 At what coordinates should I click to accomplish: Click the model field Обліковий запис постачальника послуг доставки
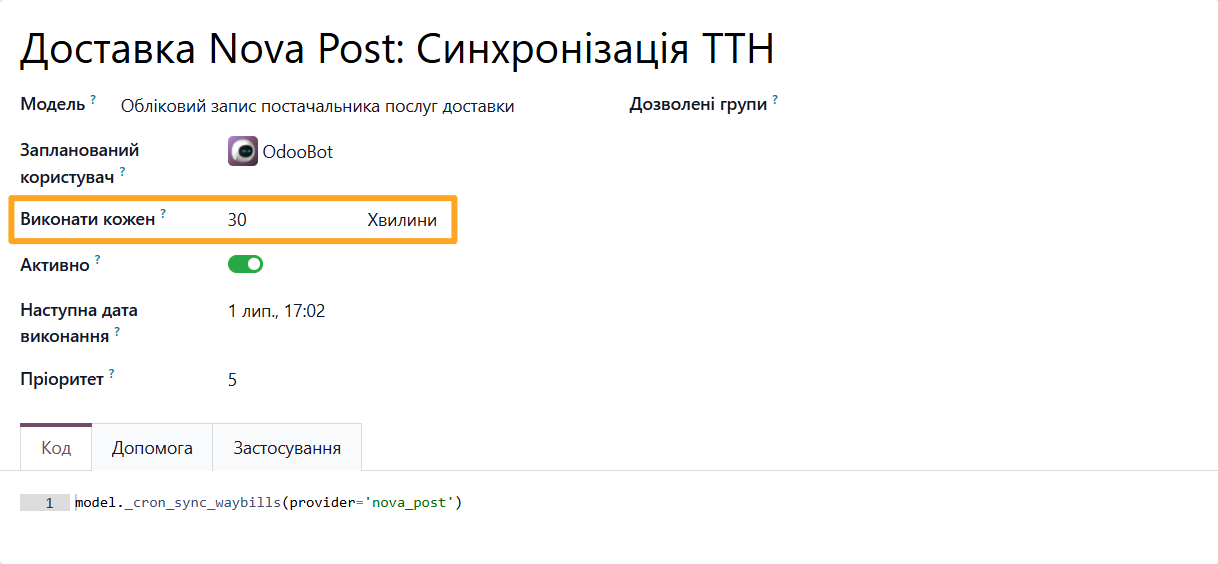317,106
